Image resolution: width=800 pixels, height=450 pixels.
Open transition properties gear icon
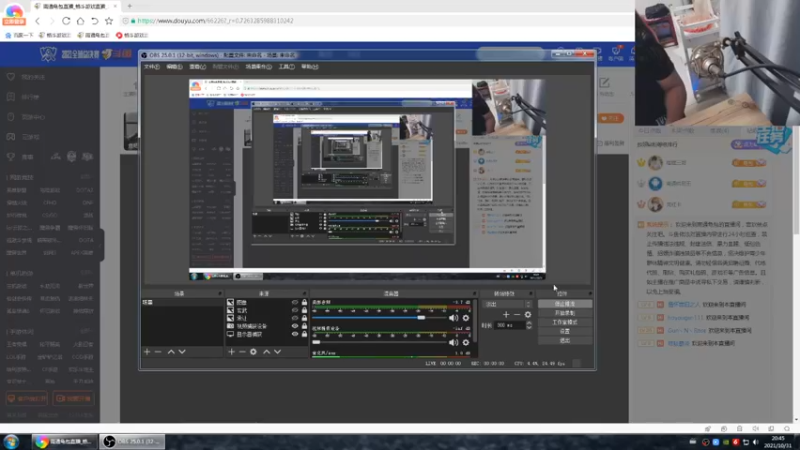coord(528,314)
